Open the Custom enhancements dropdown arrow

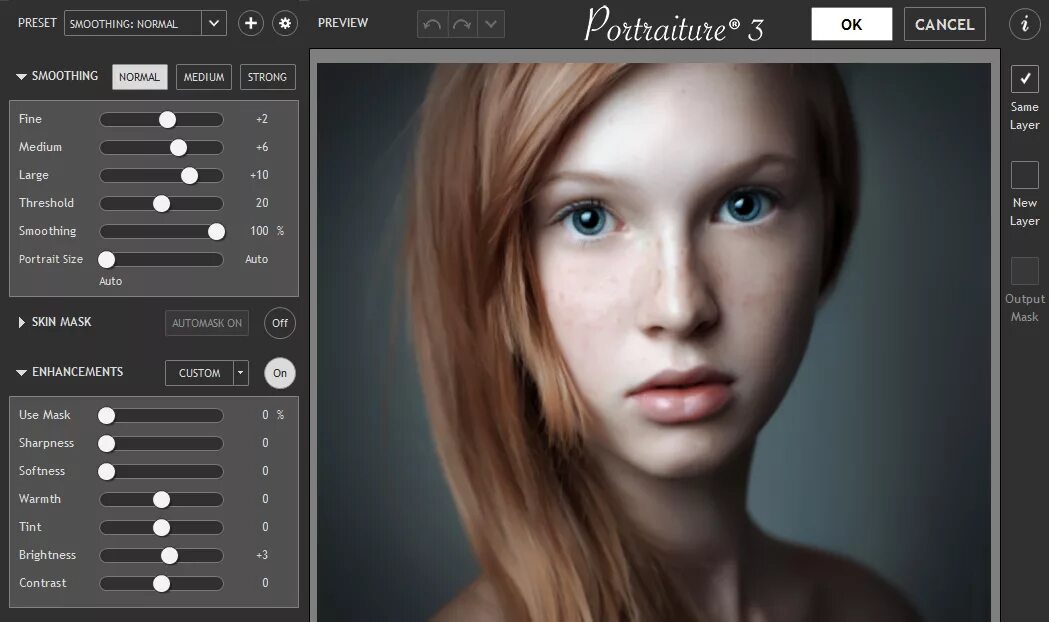click(x=240, y=373)
